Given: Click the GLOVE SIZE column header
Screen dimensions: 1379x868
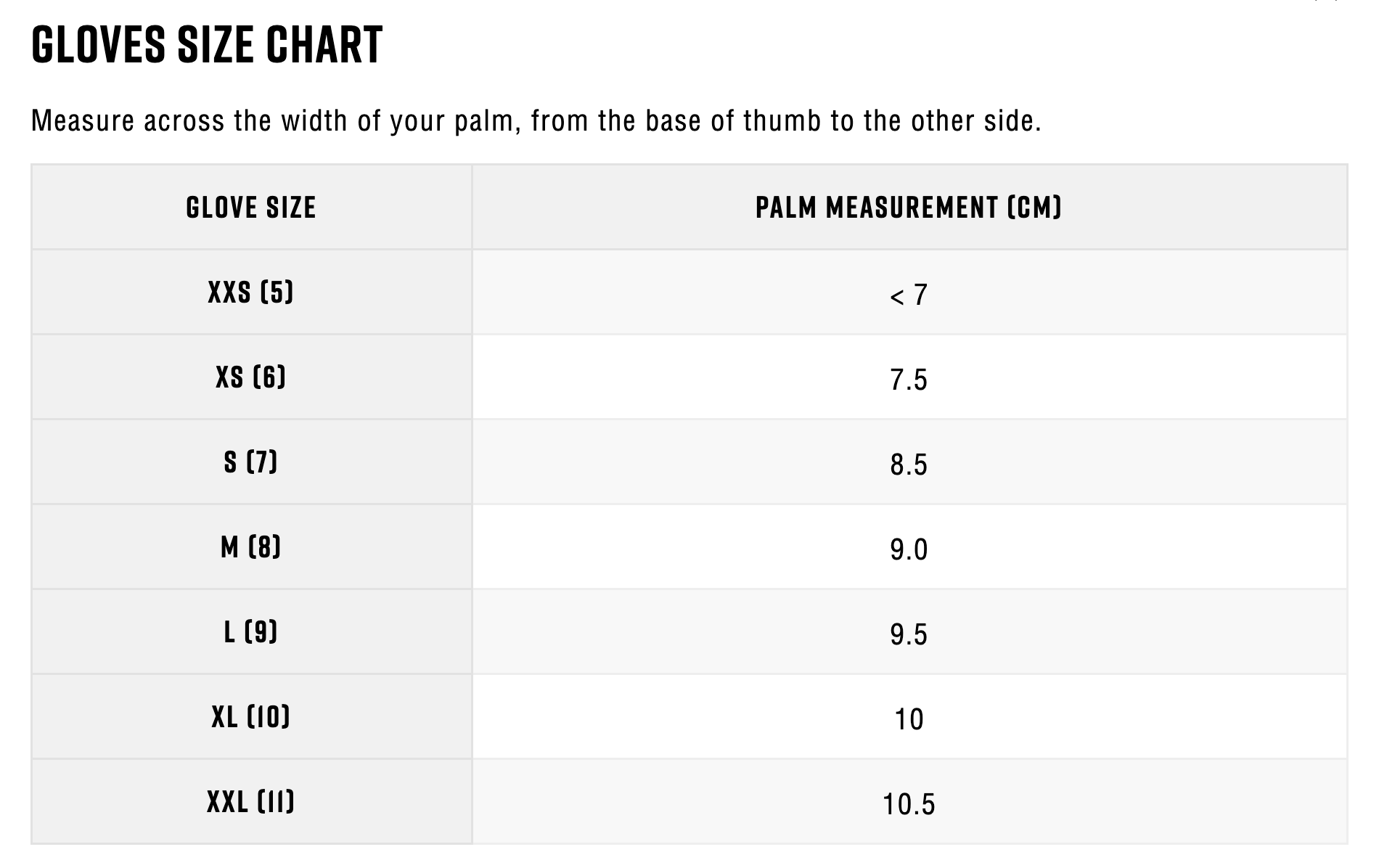Looking at the screenshot, I should [251, 208].
